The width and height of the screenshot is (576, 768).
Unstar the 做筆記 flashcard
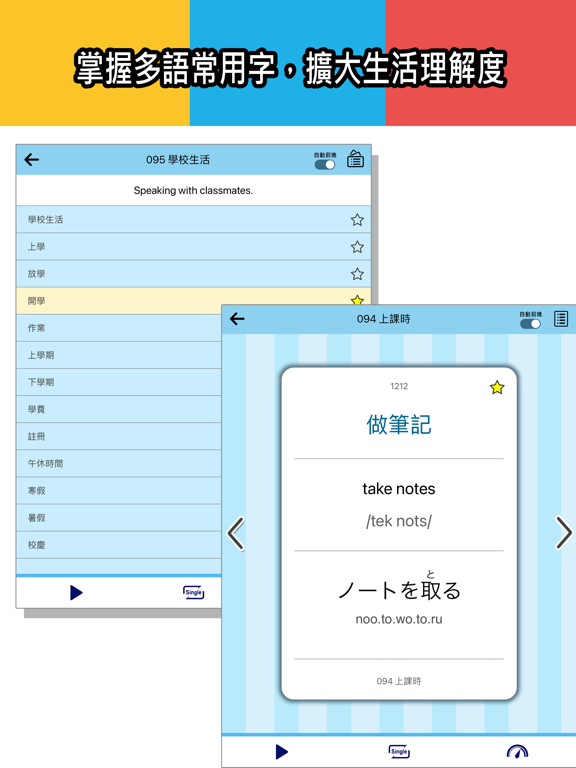coord(497,387)
